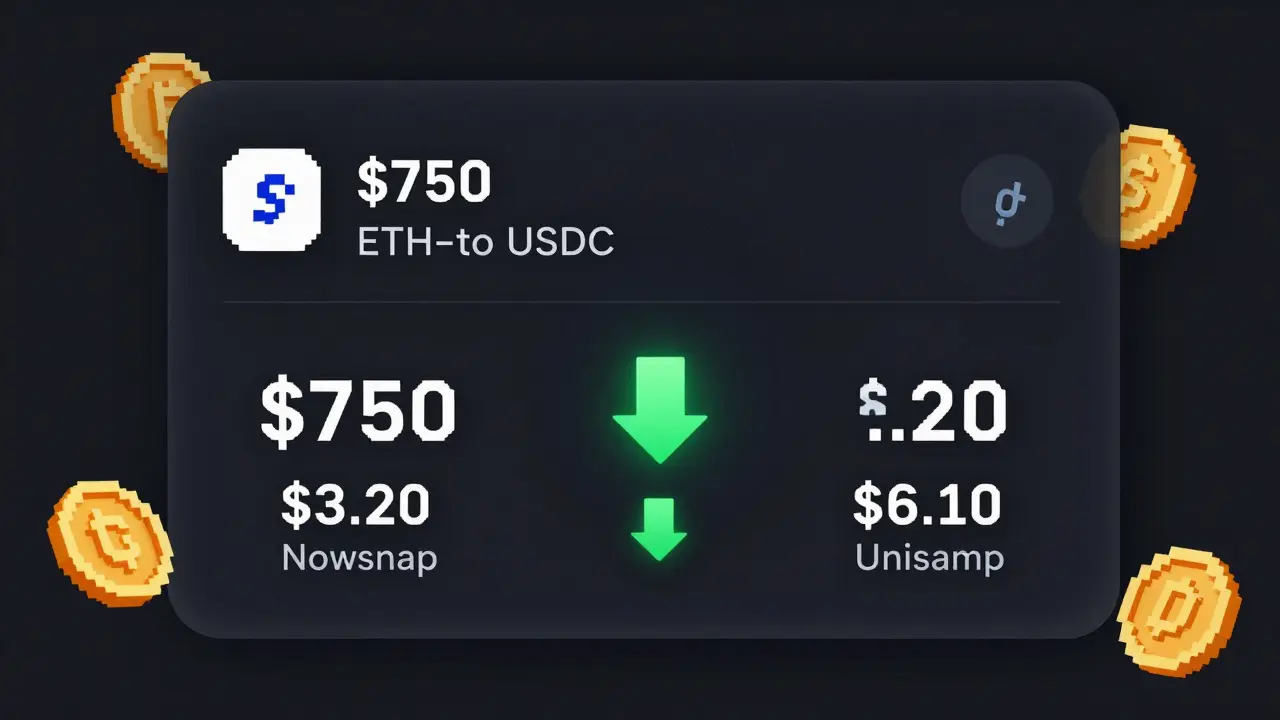Open the Unisamp label
The width and height of the screenshot is (1280, 720).
[x=929, y=557]
